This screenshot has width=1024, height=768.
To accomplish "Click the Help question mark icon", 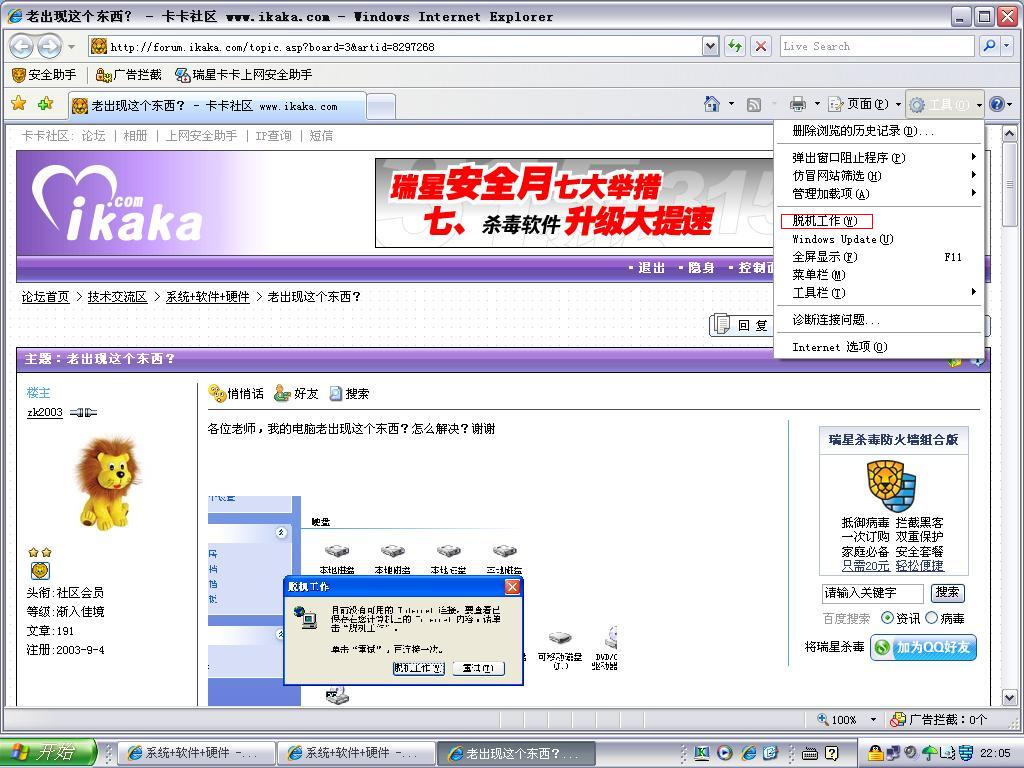I will 997,104.
